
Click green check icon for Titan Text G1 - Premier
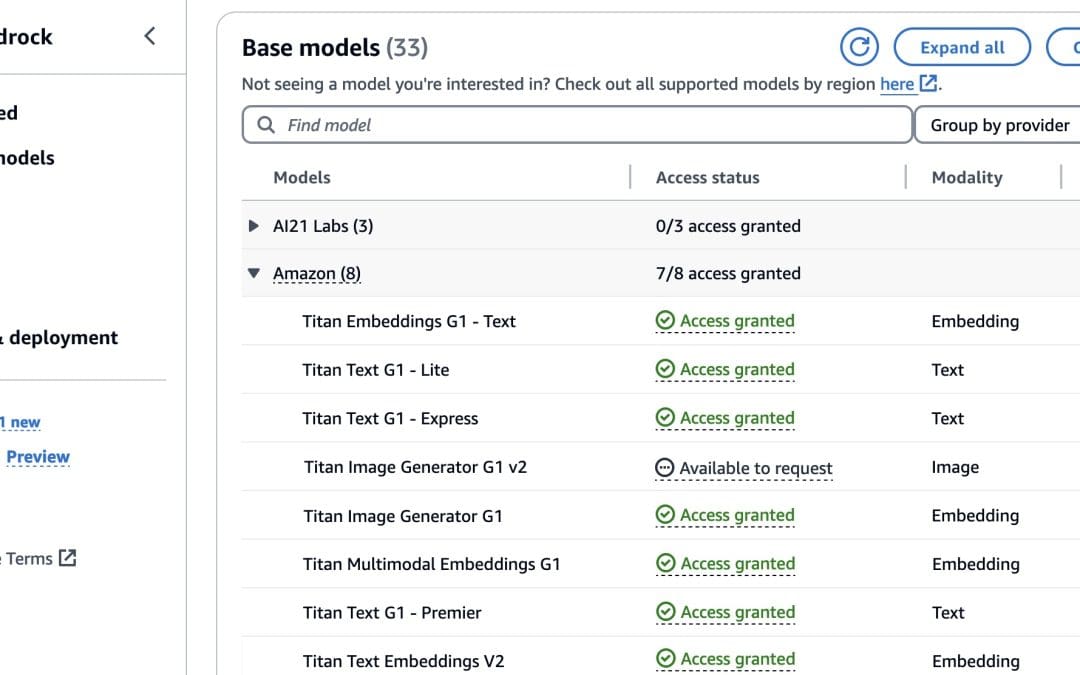tap(665, 613)
